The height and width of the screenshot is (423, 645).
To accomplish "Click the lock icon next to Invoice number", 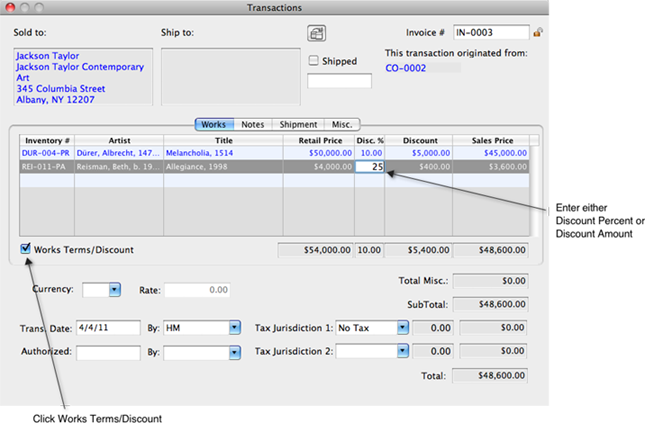I will click(x=538, y=33).
